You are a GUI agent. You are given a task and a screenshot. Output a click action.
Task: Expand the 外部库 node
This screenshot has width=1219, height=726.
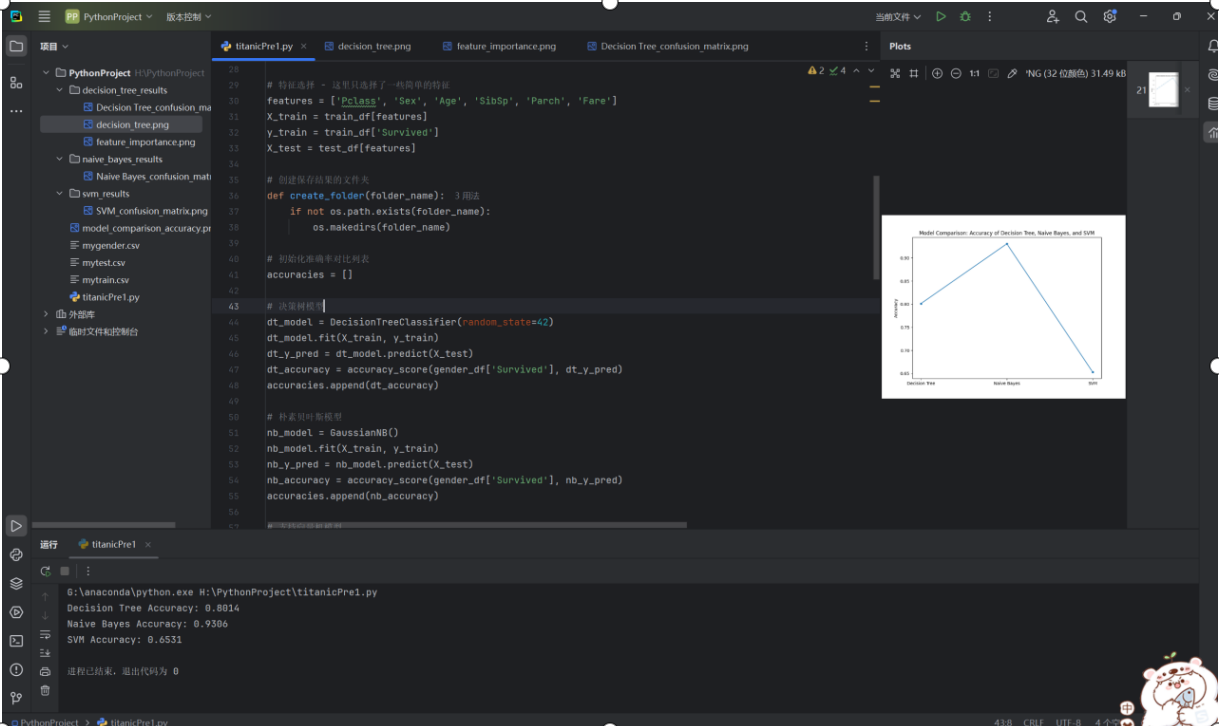point(46,314)
